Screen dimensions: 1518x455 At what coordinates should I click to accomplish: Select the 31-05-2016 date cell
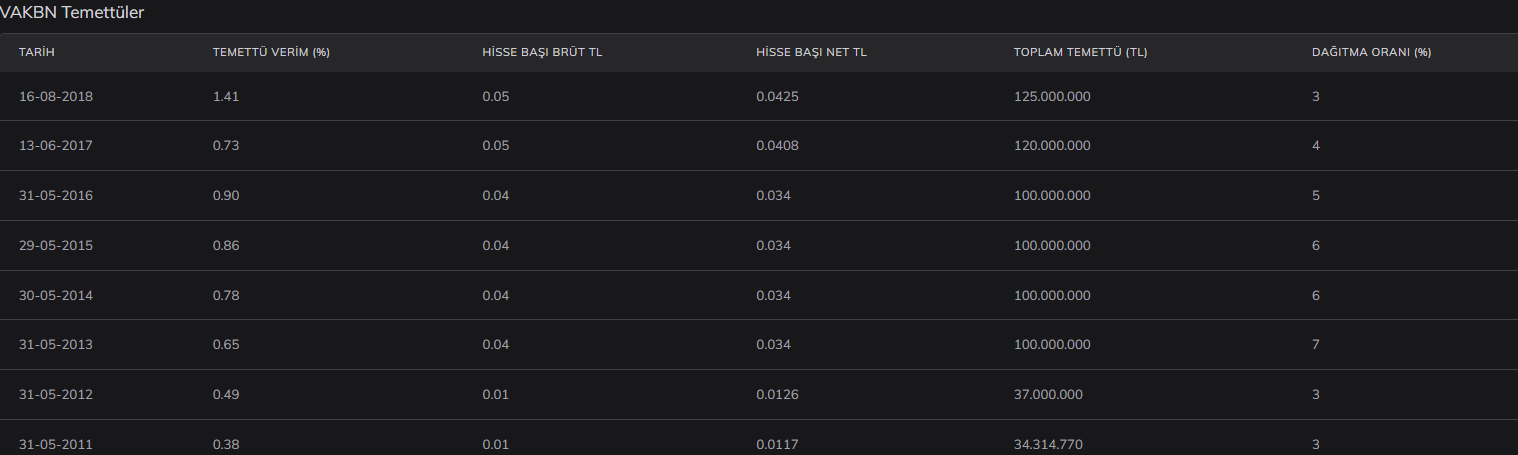click(x=56, y=196)
